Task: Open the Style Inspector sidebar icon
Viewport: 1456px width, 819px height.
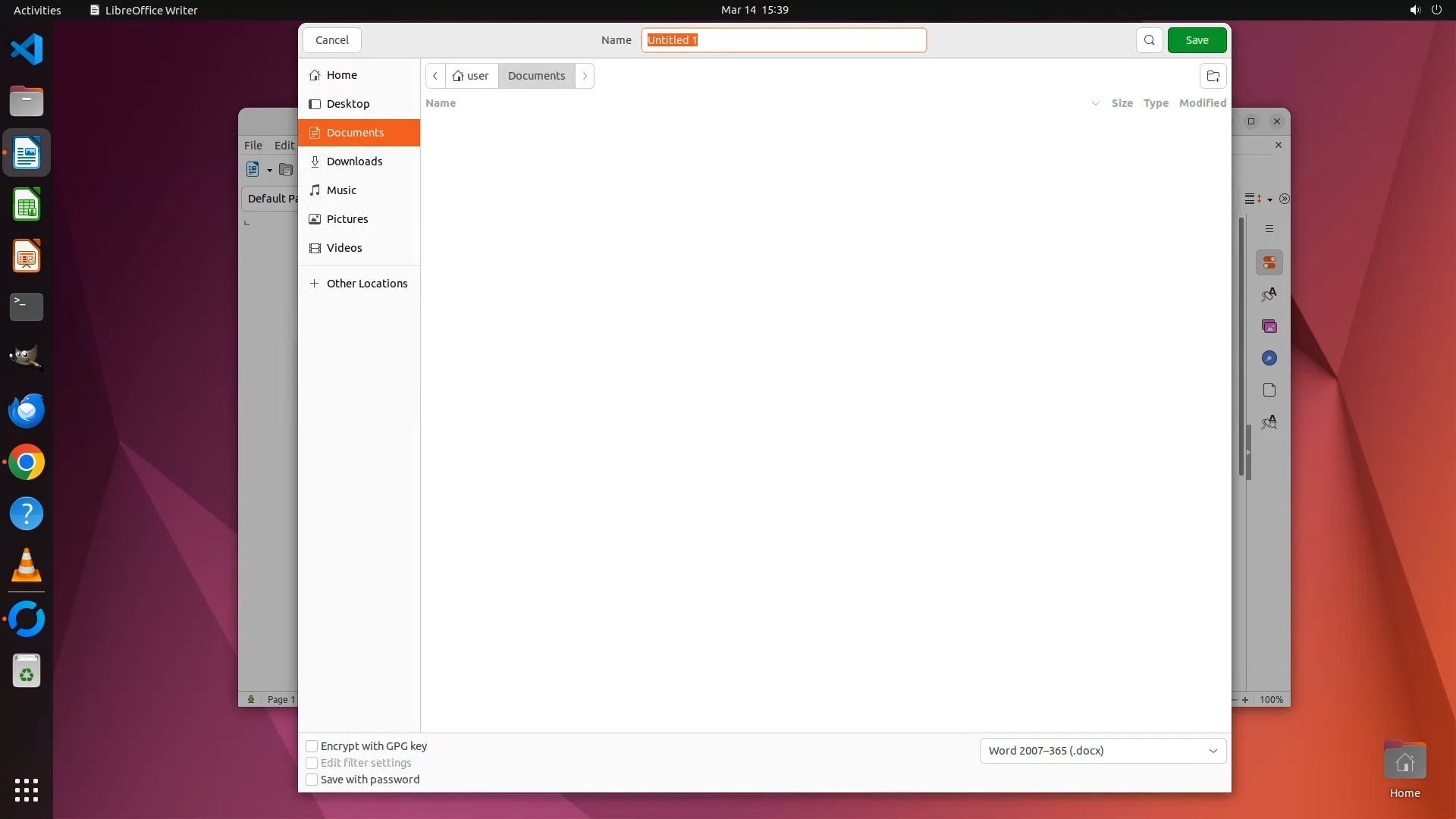Action: [x=1269, y=422]
